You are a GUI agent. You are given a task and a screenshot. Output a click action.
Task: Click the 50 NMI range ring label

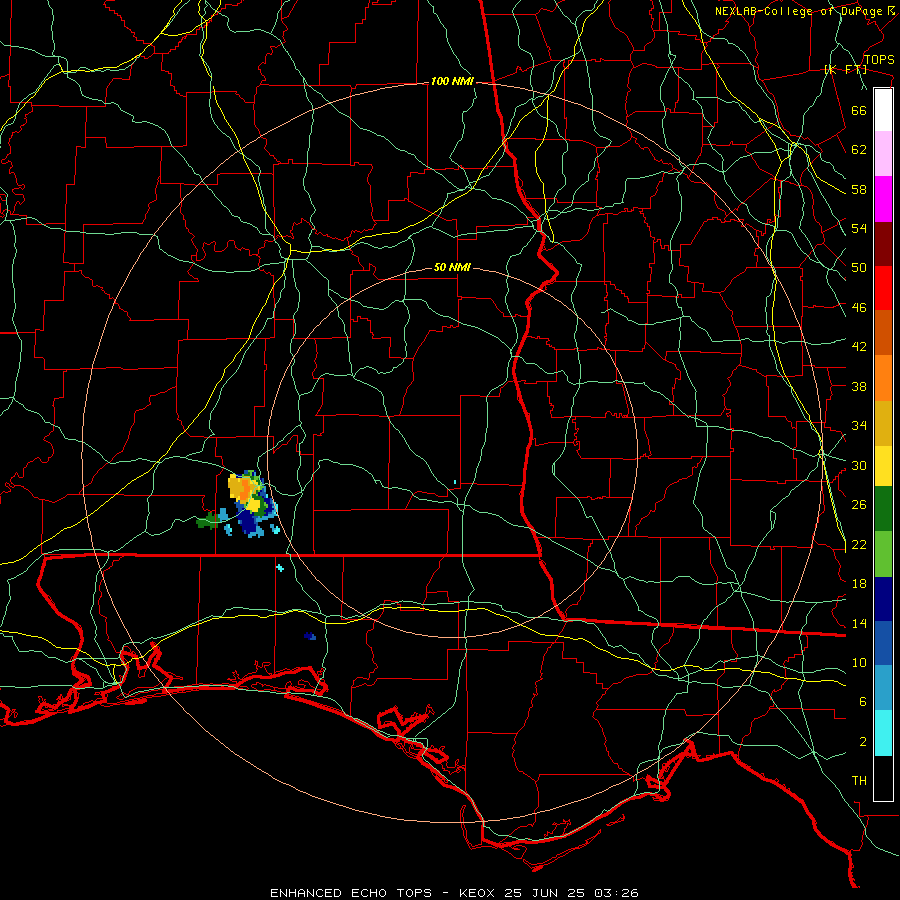click(452, 267)
